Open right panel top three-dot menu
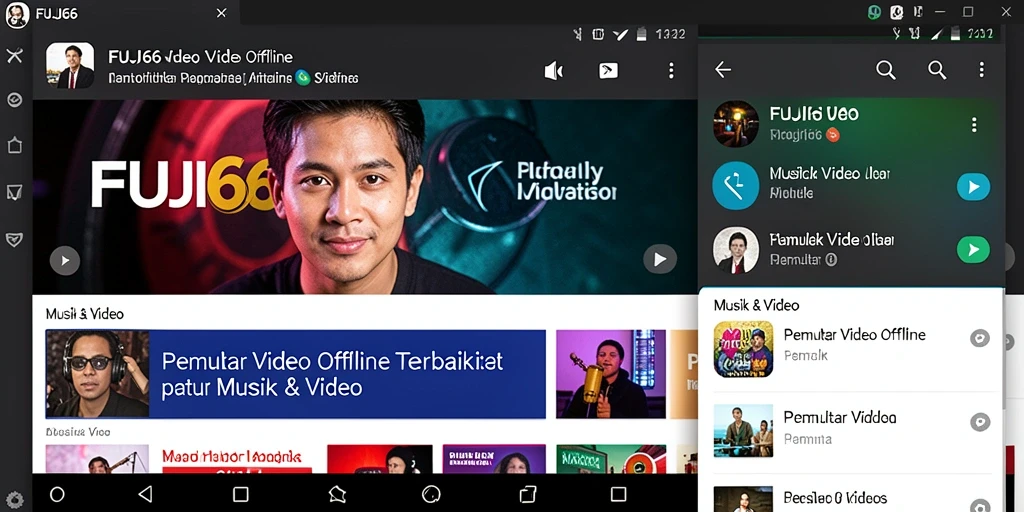Viewport: 1024px width, 512px height. [981, 70]
